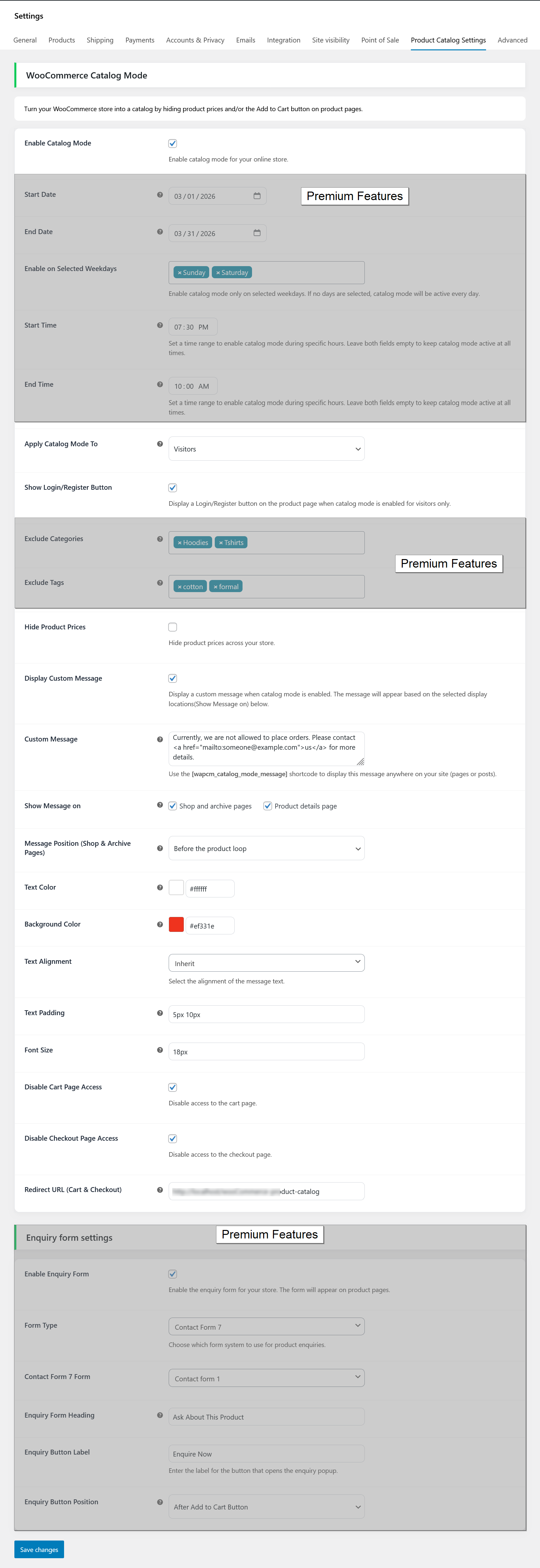Click help icon next to Start Date

(160, 195)
